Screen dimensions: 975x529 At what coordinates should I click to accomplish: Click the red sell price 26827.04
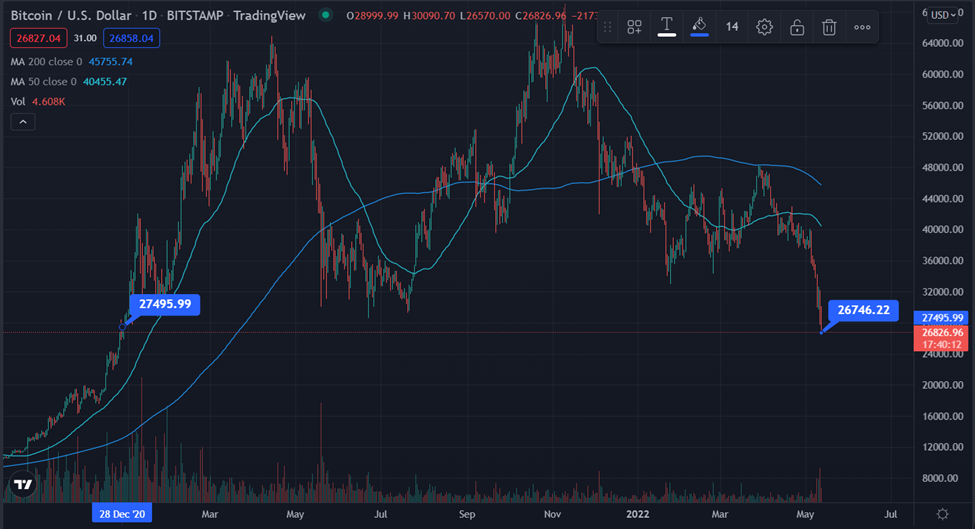39,39
